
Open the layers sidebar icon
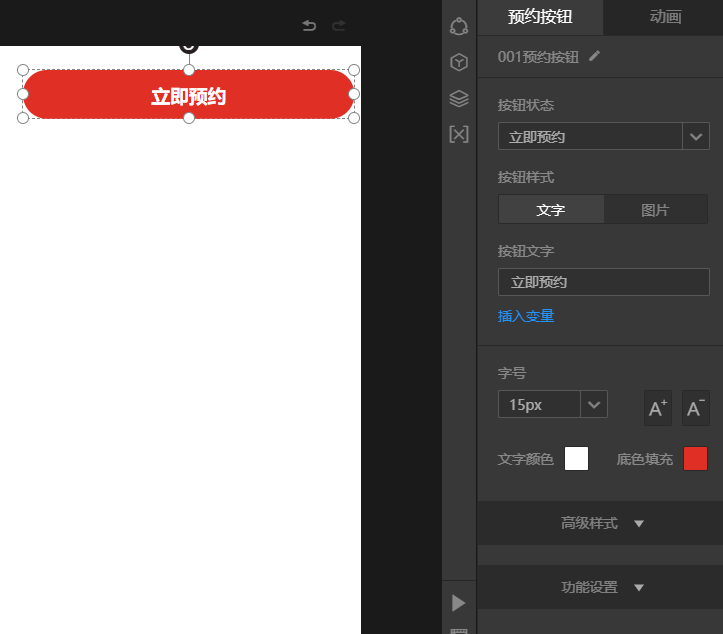(459, 98)
